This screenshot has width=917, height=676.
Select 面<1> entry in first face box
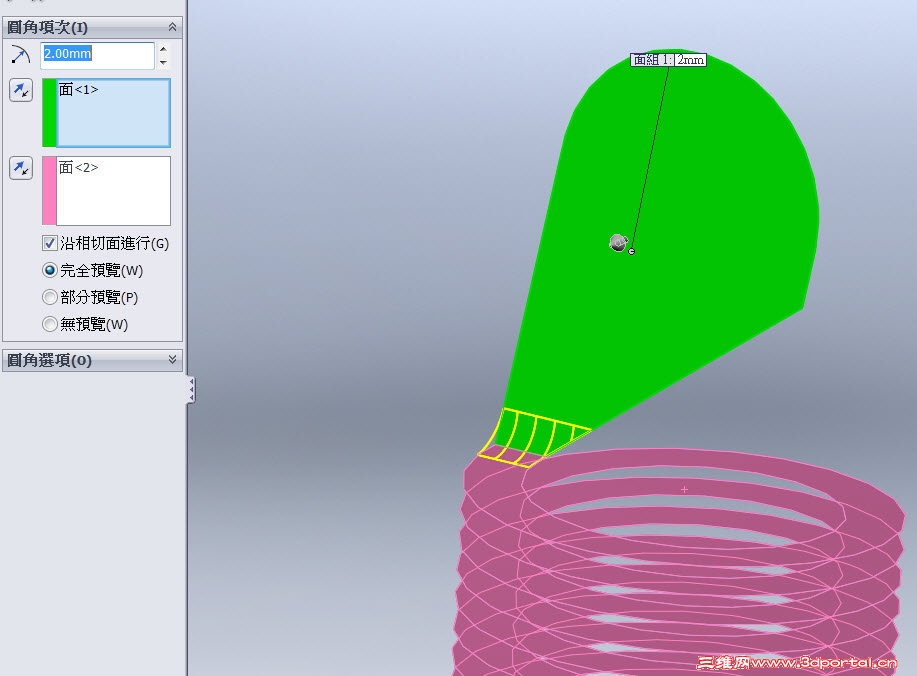[78, 89]
